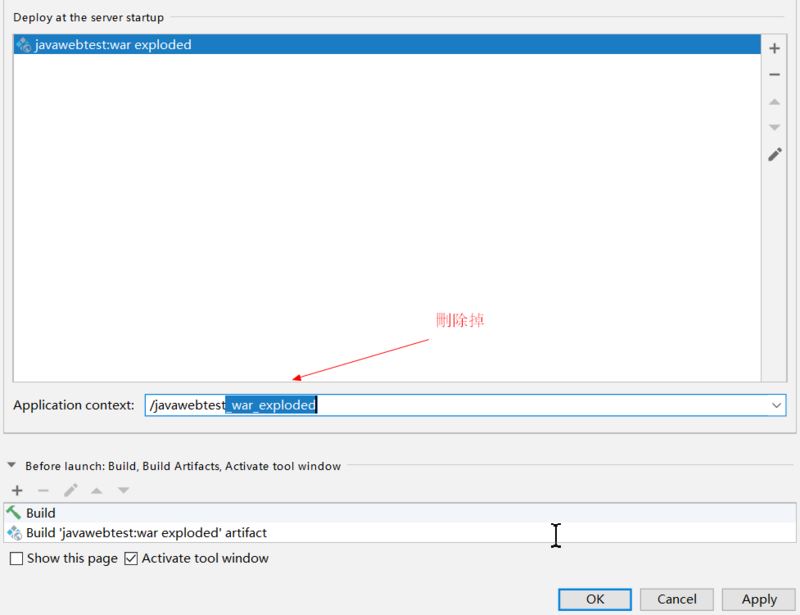The width and height of the screenshot is (800, 615).
Task: Move deployment down with the down arrow
Action: pos(774,127)
